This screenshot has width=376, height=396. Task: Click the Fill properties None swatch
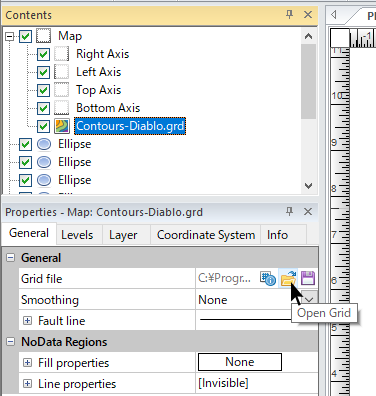pyautogui.click(x=240, y=362)
